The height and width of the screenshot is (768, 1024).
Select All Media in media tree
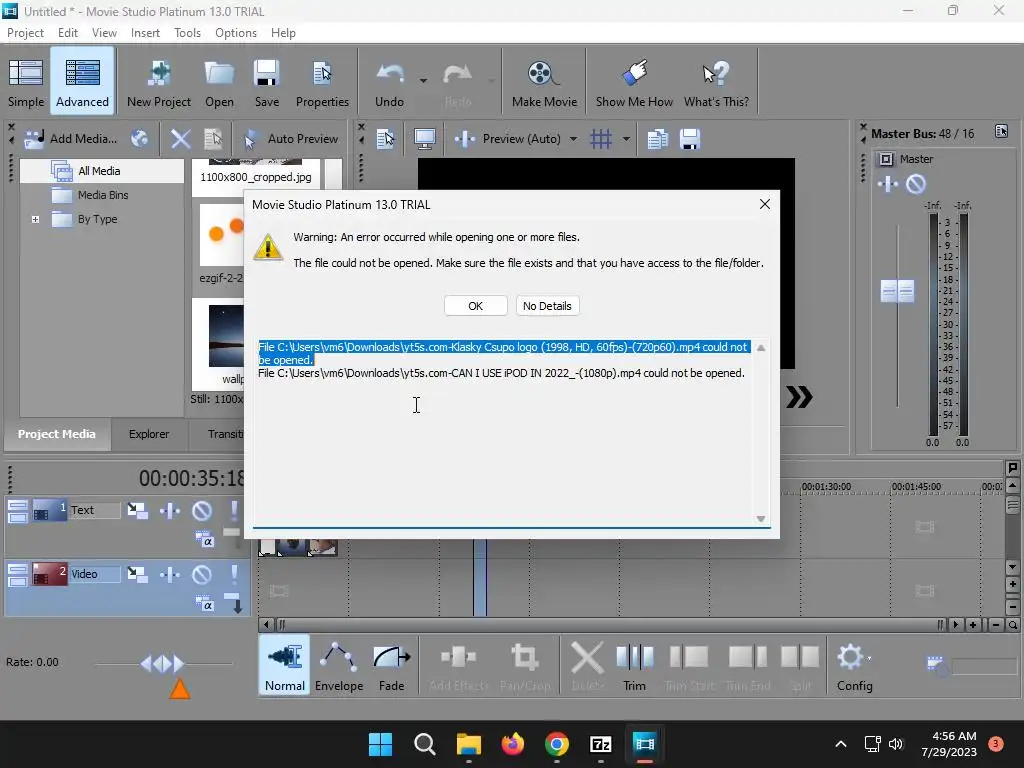[99, 171]
